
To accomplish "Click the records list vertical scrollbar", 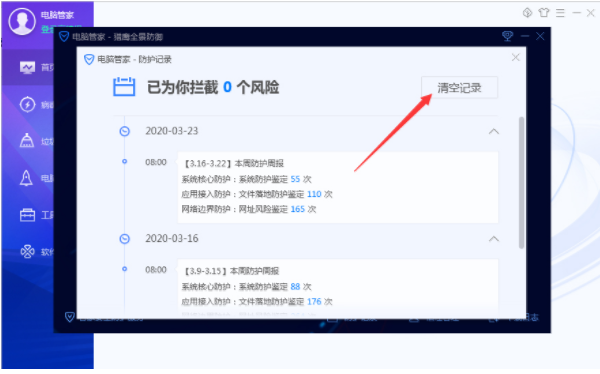I will pos(521,183).
